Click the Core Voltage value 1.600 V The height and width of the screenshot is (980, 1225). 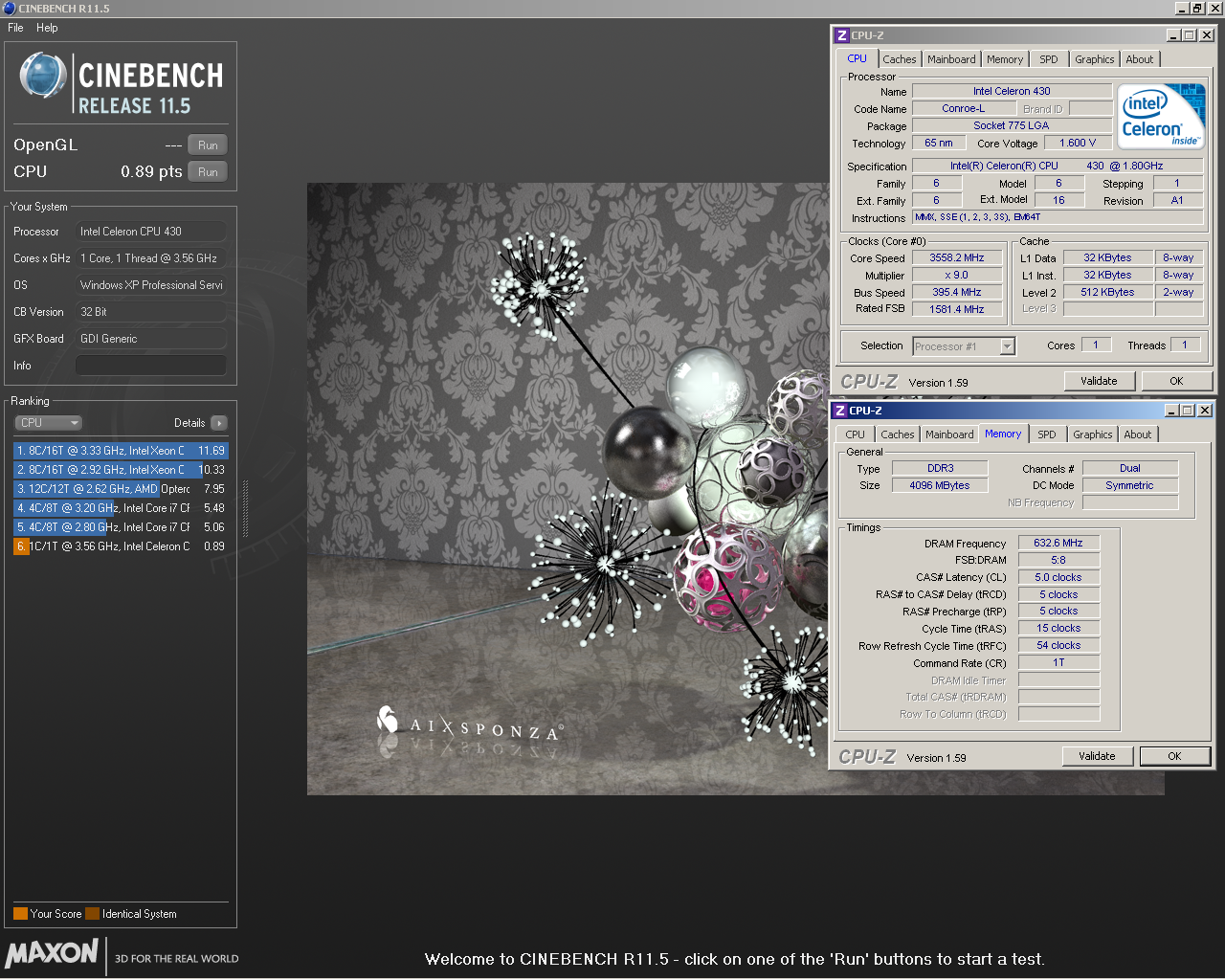click(1077, 144)
